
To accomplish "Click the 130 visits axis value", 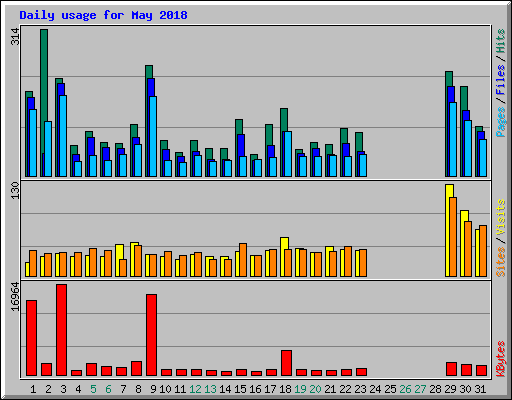I will (15, 190).
